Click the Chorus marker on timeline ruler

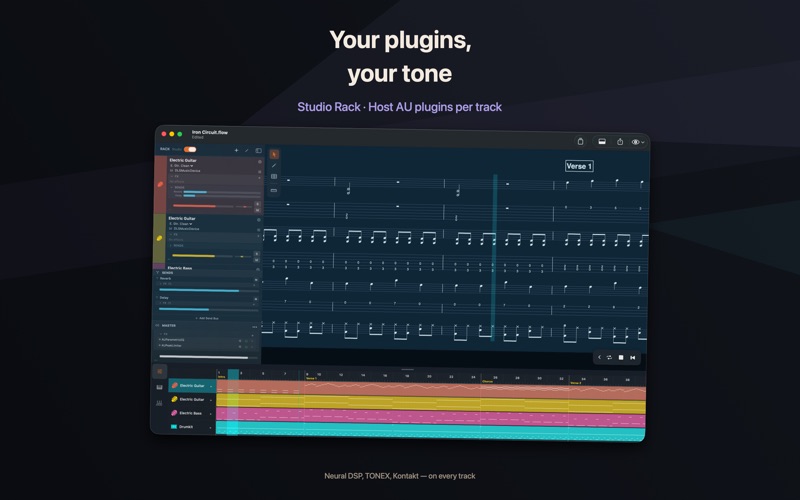487,381
